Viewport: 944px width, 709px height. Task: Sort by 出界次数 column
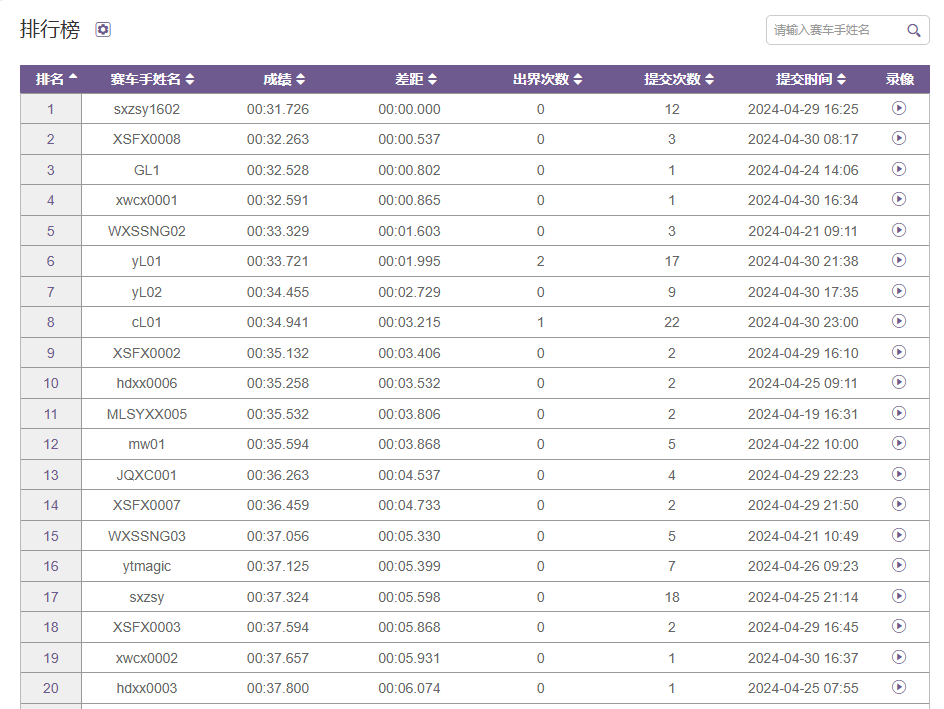(547, 79)
